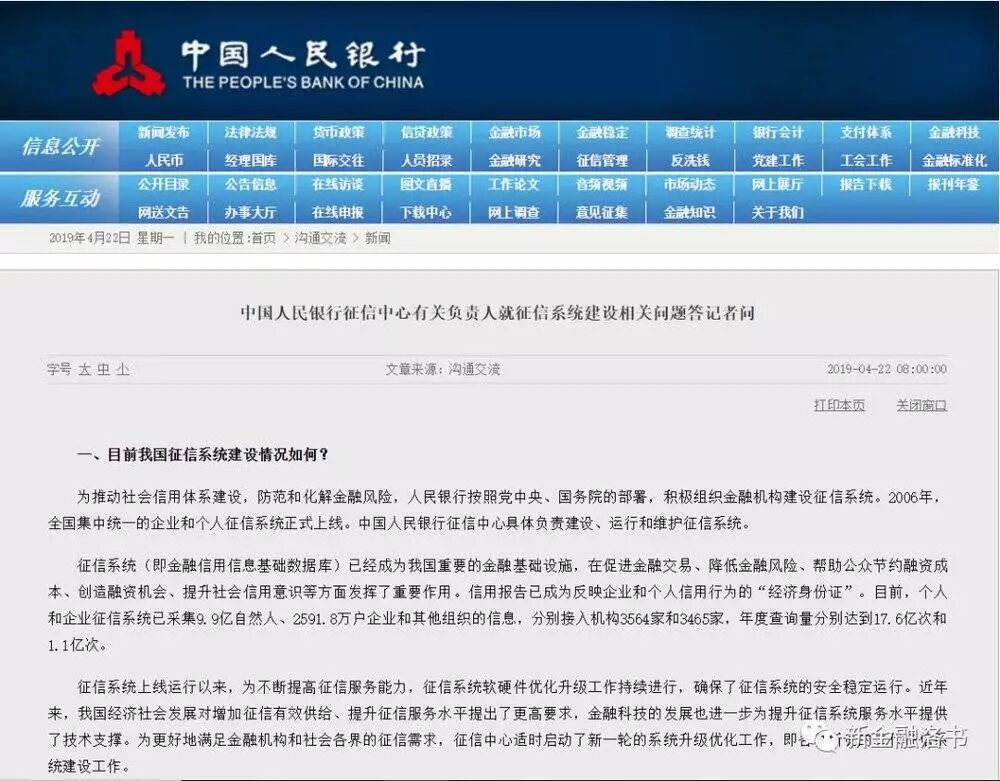Visit the 意见征集 page

click(602, 212)
